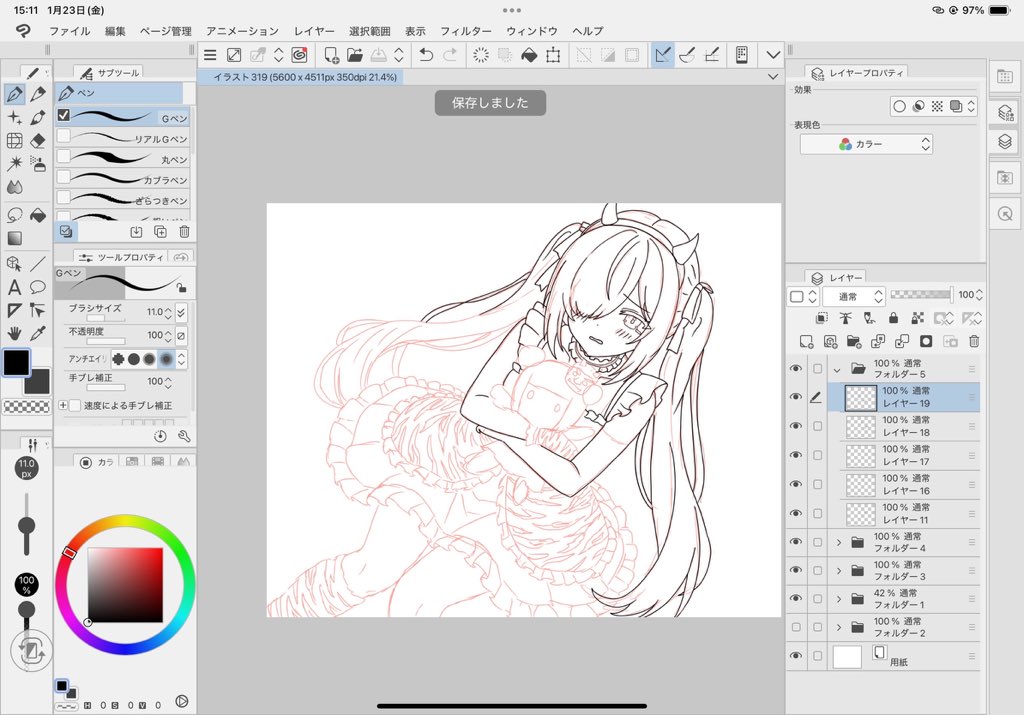This screenshot has width=1024, height=715.
Task: Click the レイヤー 19 thumbnail
Action: 861,398
